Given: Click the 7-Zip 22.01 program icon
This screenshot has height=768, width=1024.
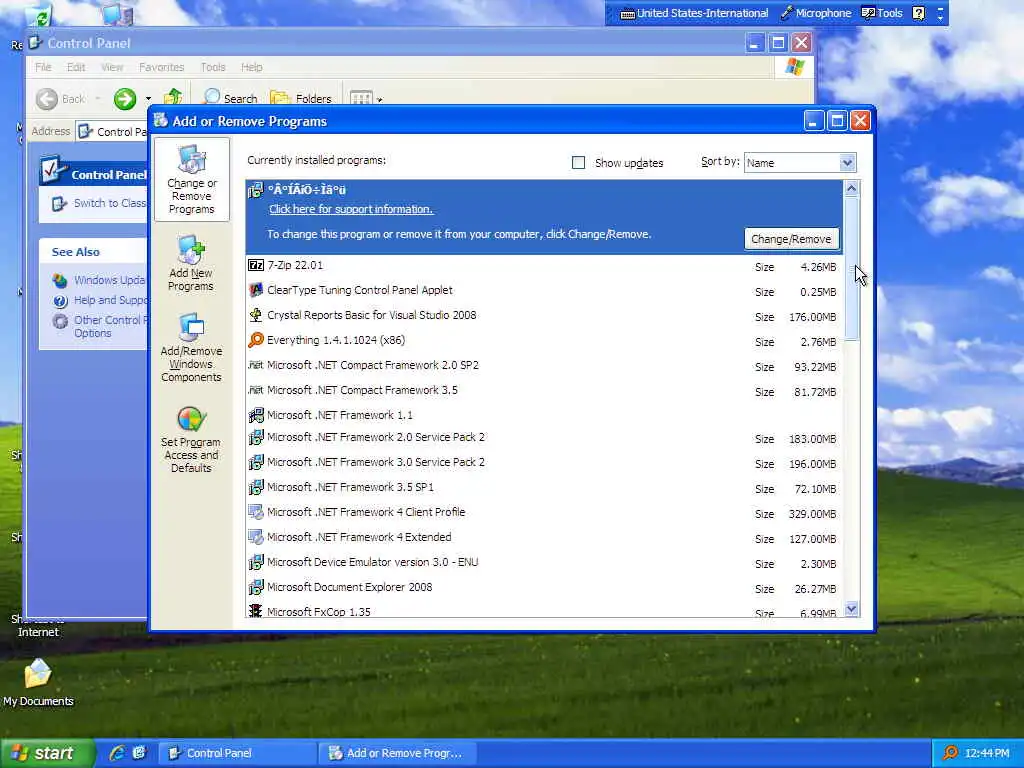Looking at the screenshot, I should [x=256, y=265].
